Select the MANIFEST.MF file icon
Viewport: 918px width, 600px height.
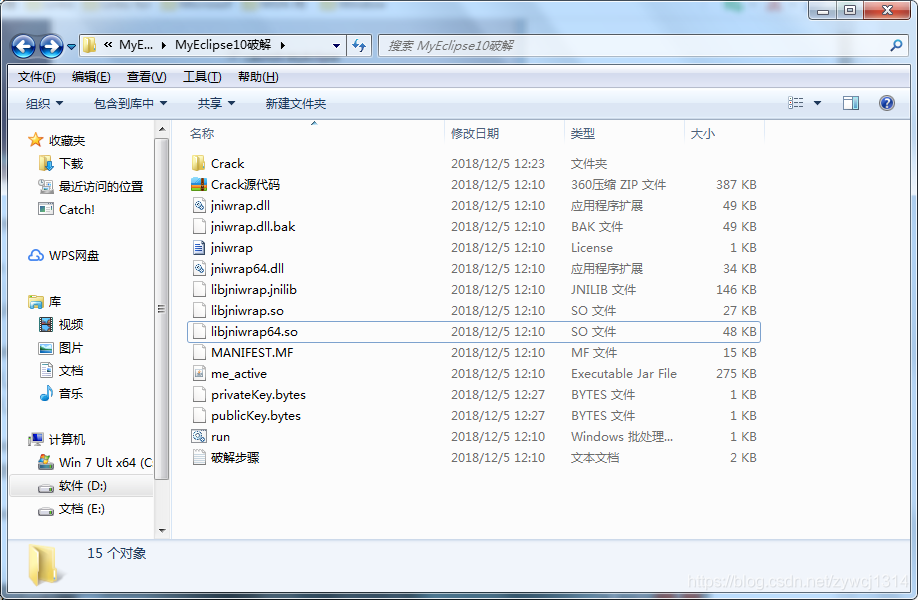pos(199,352)
